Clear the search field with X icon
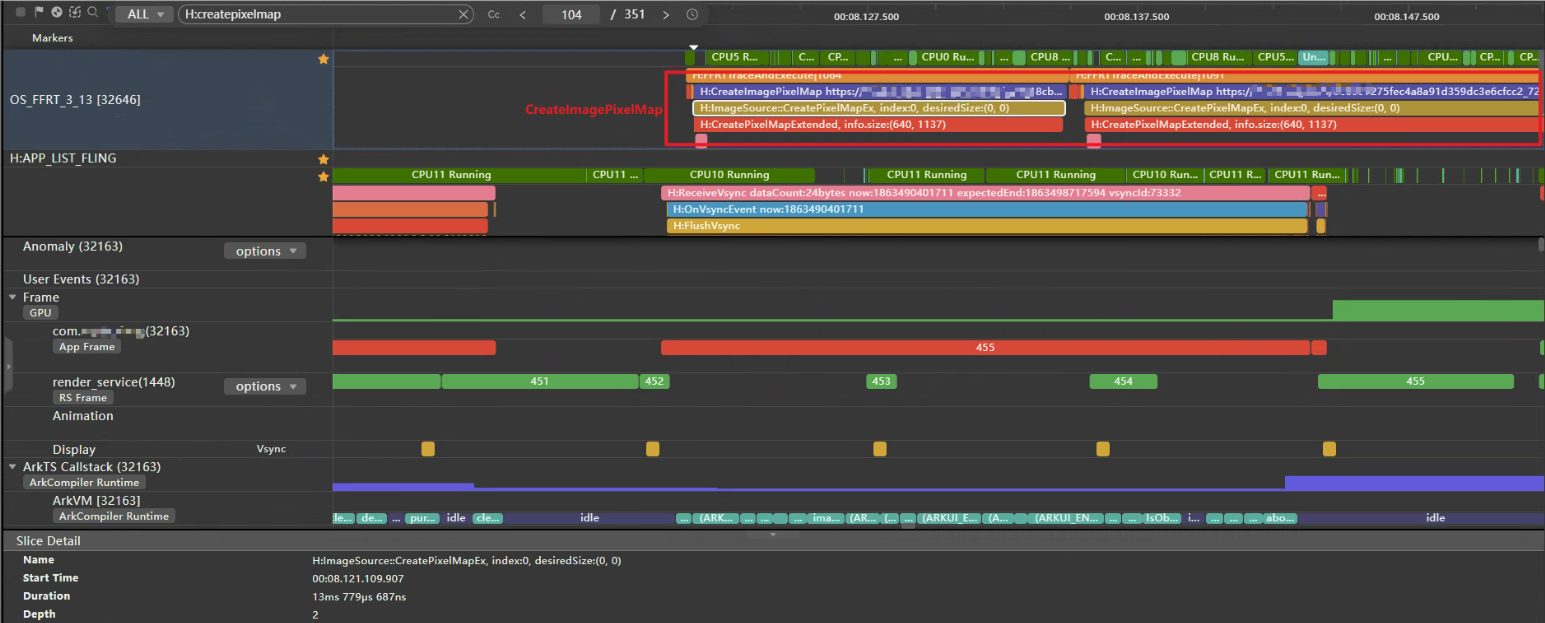Image resolution: width=1545 pixels, height=623 pixels. coord(464,15)
